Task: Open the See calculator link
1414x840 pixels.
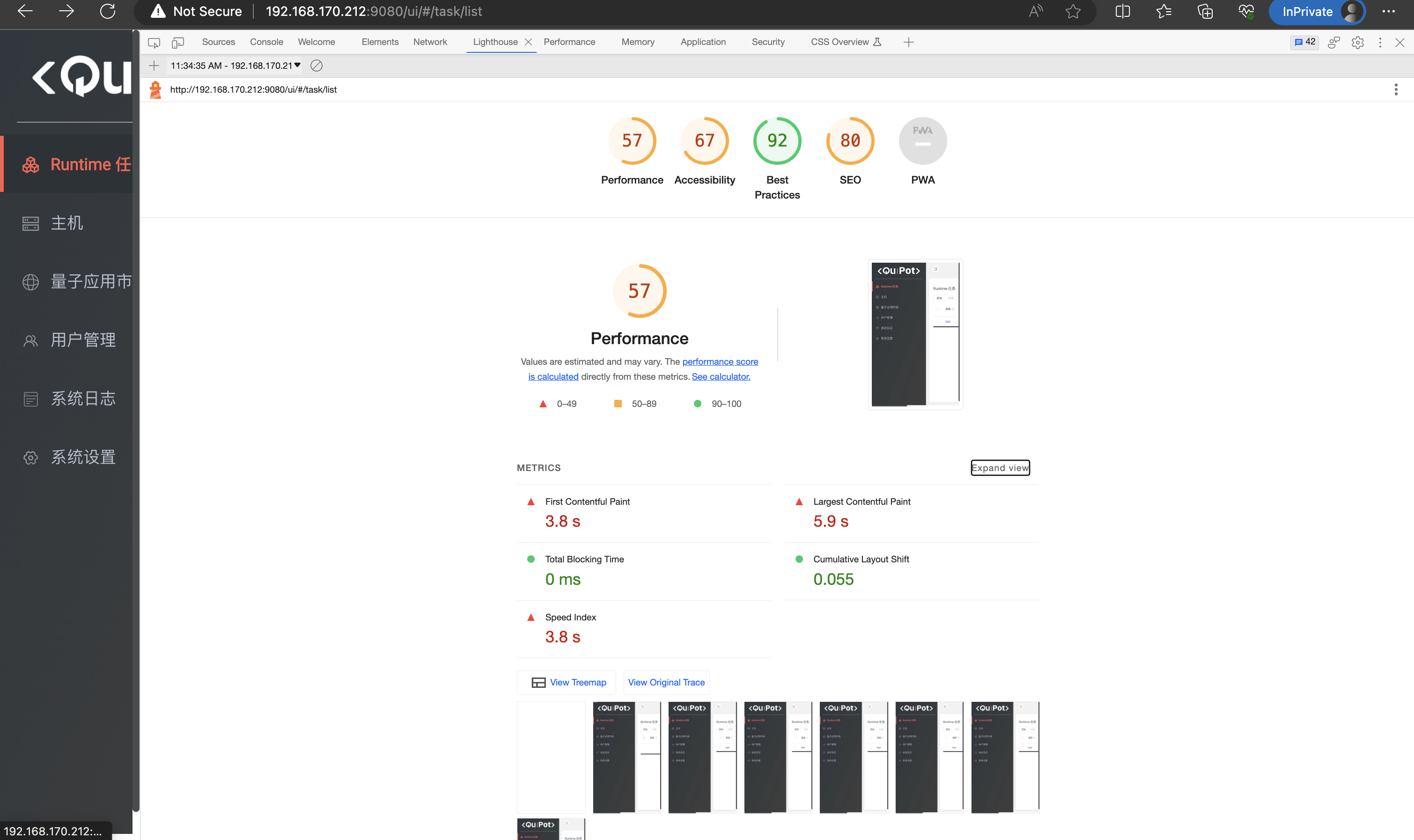Action: coord(721,376)
